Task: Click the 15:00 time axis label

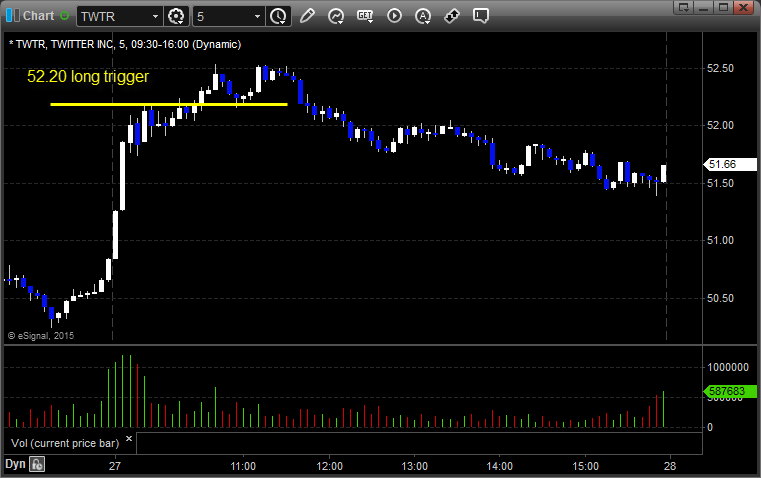Action: point(585,466)
